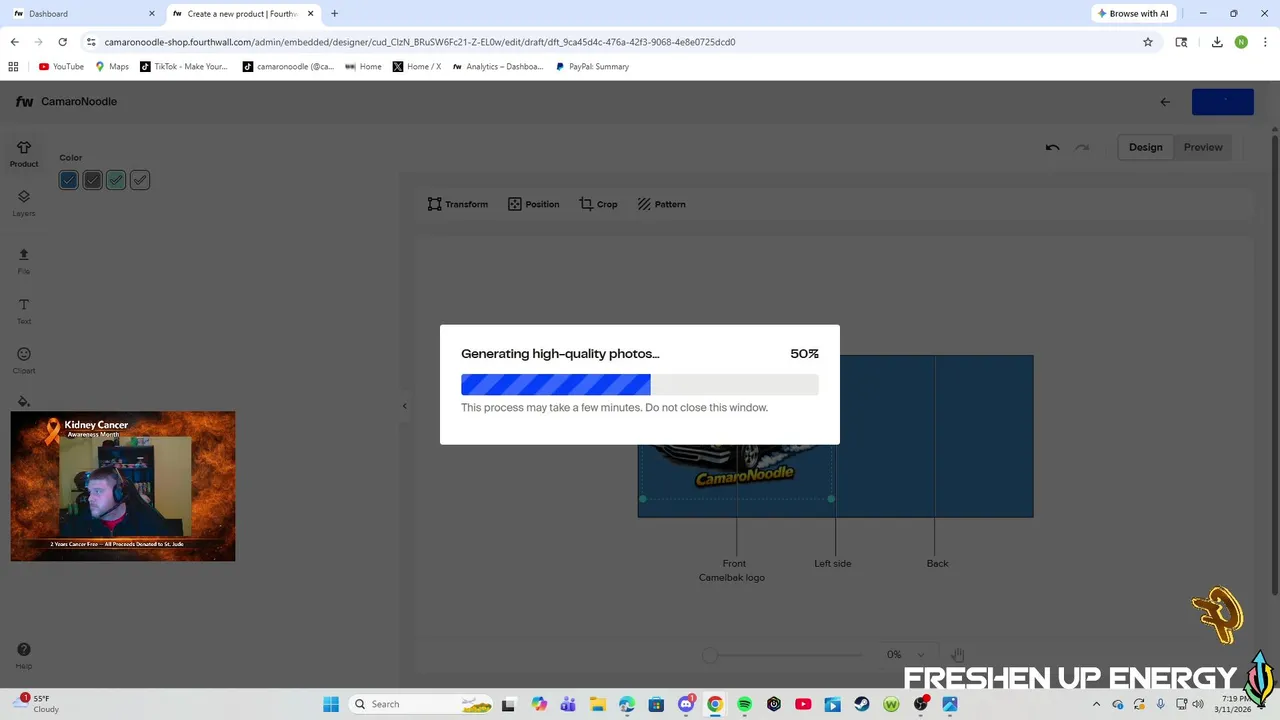Close the Dashboard browser tab
This screenshot has height=720, width=1280.
tap(152, 14)
